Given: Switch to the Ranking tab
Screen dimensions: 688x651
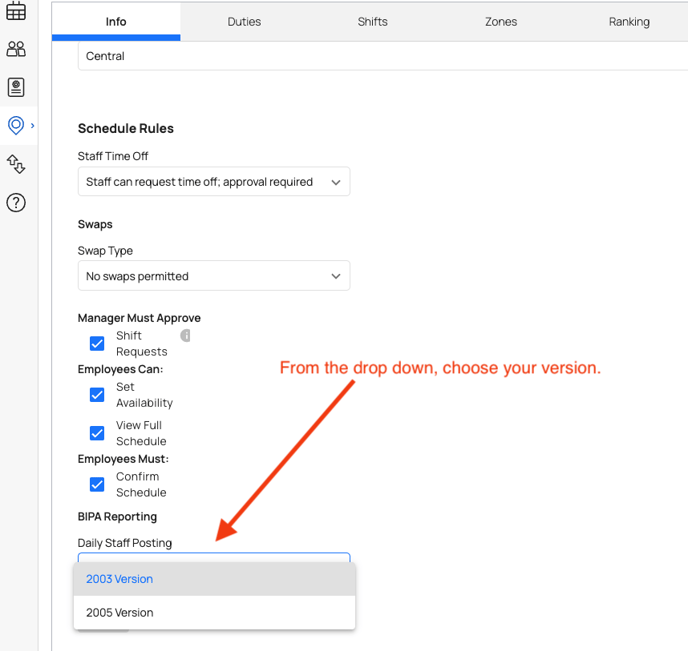Looking at the screenshot, I should pyautogui.click(x=629, y=21).
